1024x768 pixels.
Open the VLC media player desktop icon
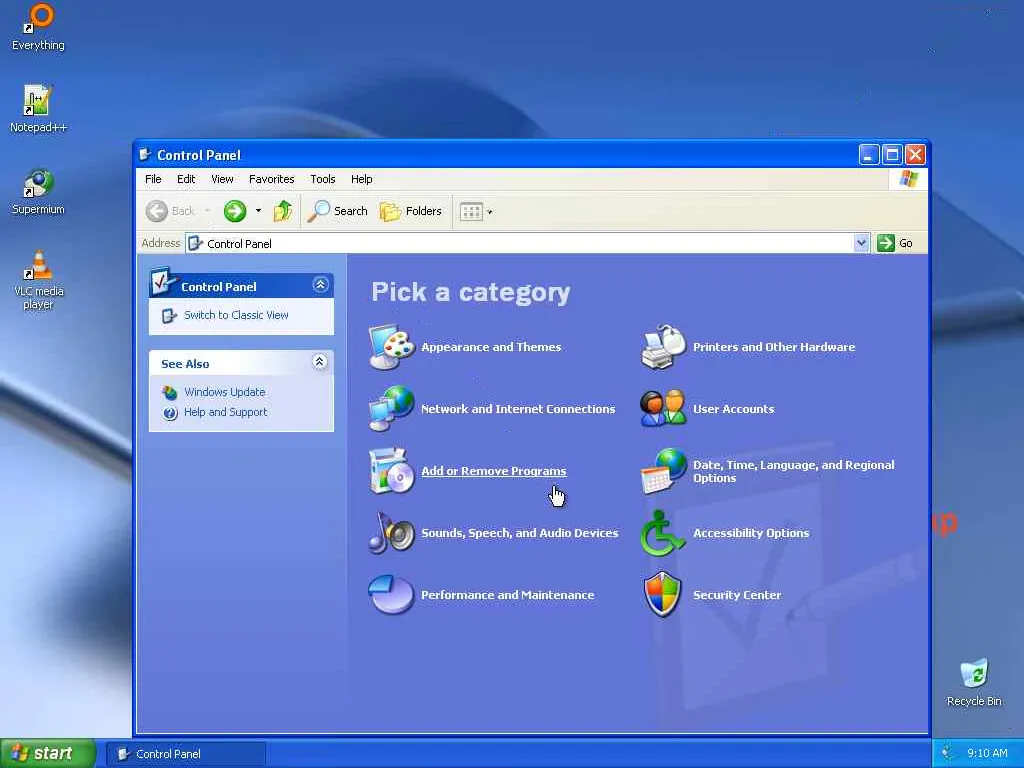38,280
